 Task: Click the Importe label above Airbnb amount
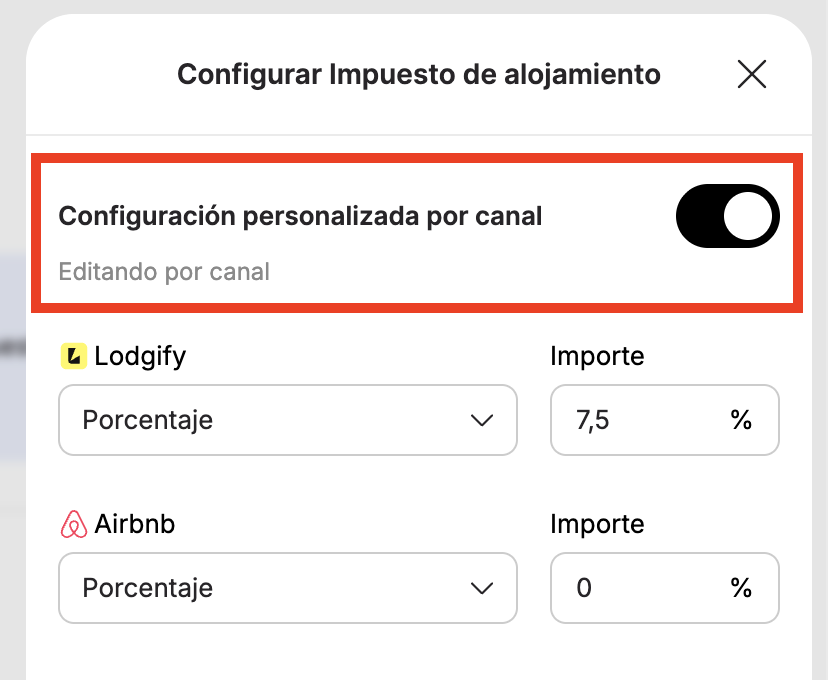click(x=597, y=524)
